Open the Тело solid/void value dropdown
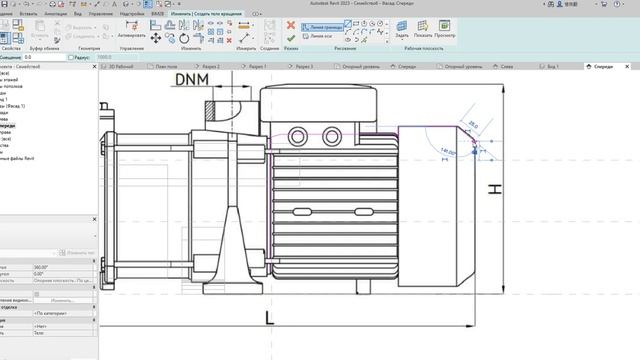Image resolution: width=640 pixels, height=360 pixels. click(63, 333)
